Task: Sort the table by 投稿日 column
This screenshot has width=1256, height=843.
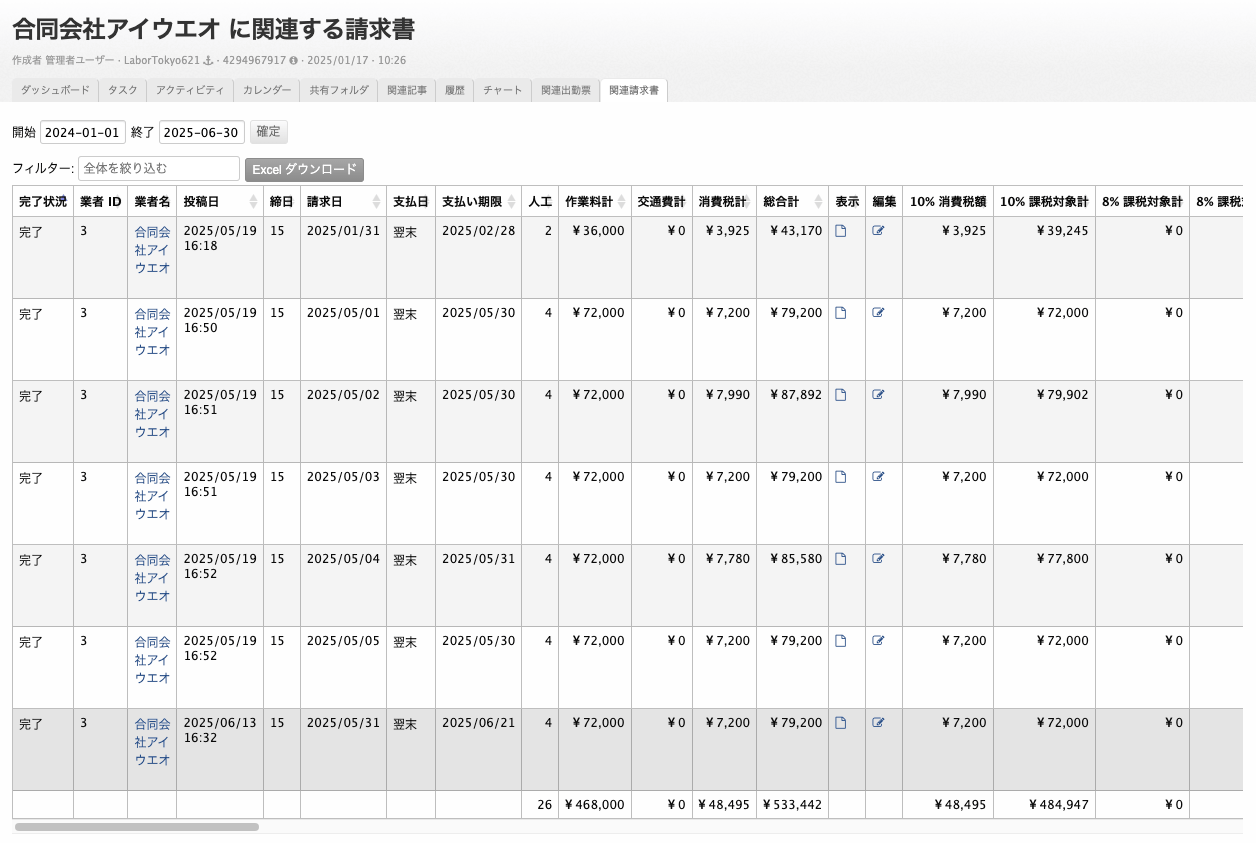Action: (x=219, y=201)
